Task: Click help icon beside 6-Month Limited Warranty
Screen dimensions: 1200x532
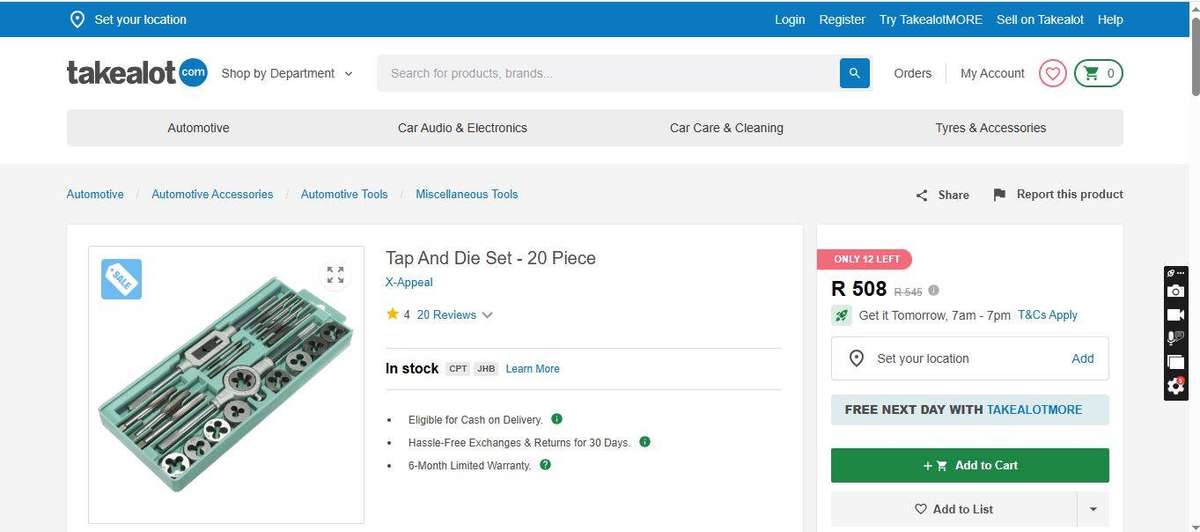Action: click(x=545, y=465)
